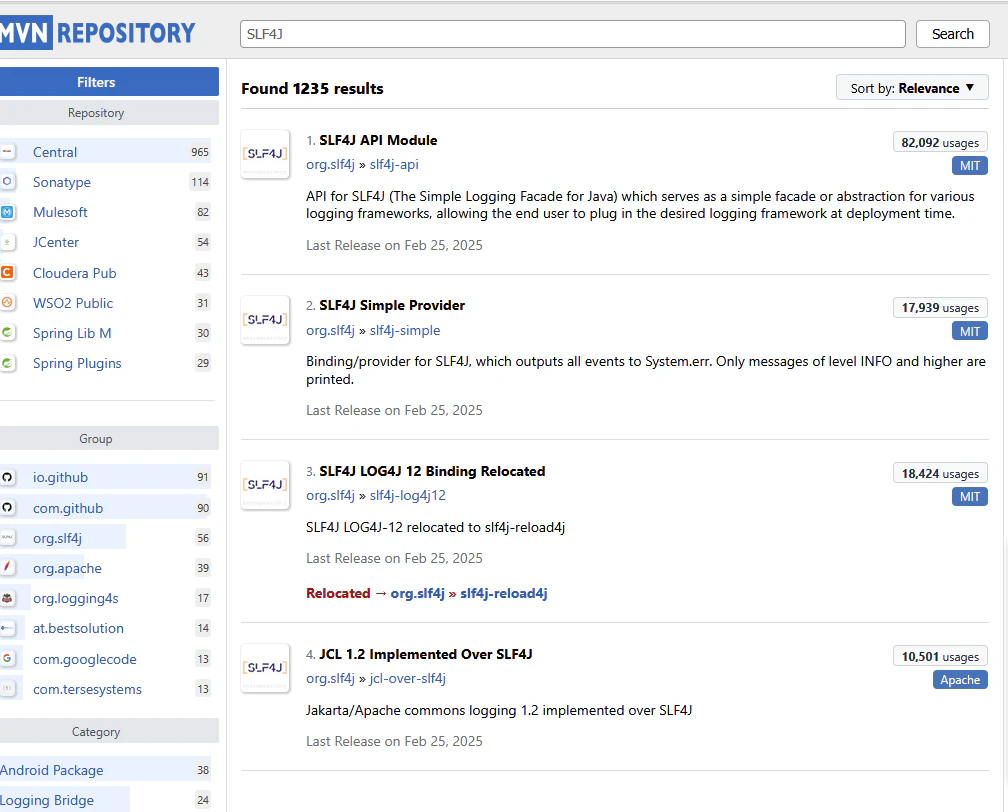Open the Sort by Relevance dropdown
The width and height of the screenshot is (1008, 812).
[912, 88]
